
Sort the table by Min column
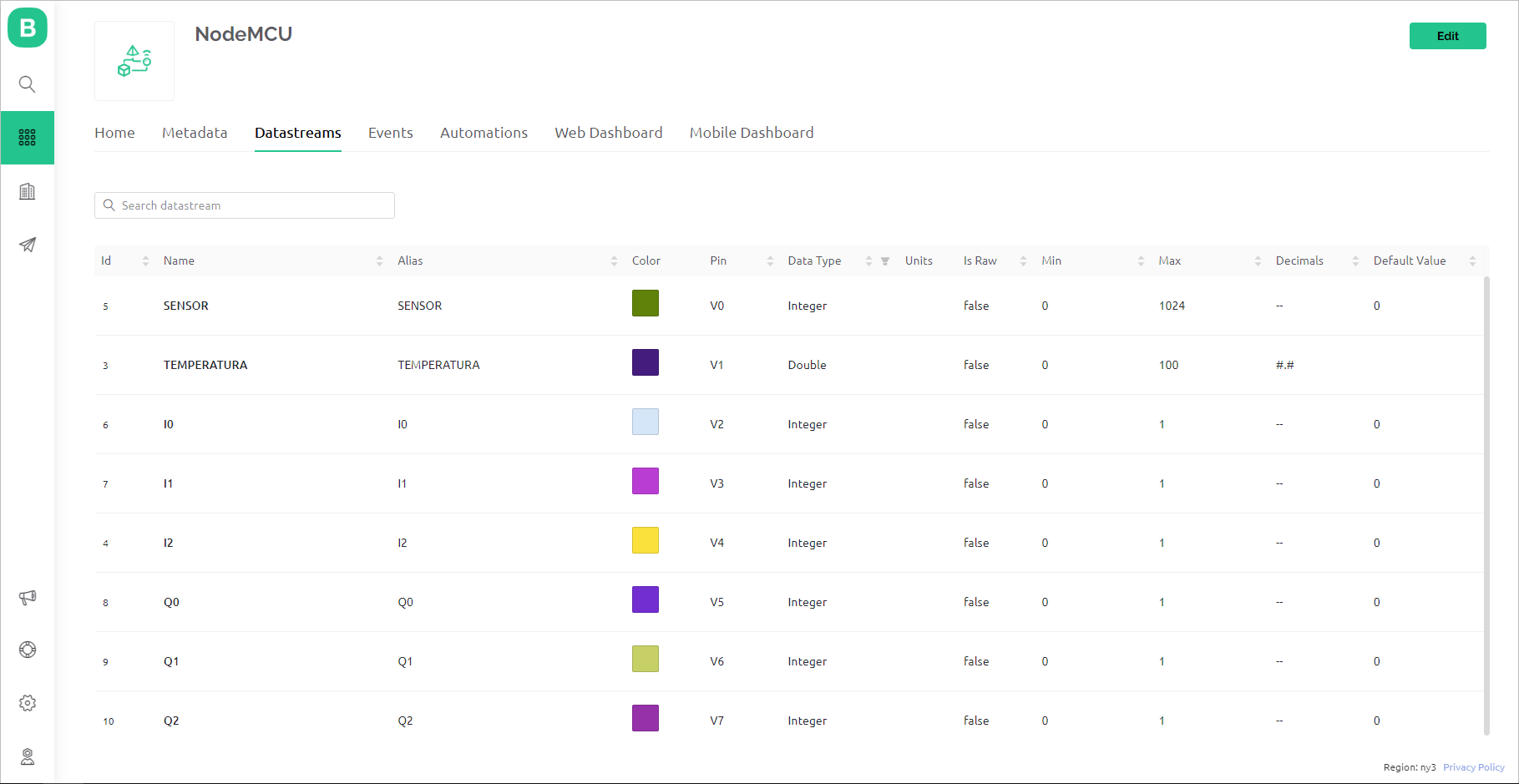click(x=1141, y=261)
